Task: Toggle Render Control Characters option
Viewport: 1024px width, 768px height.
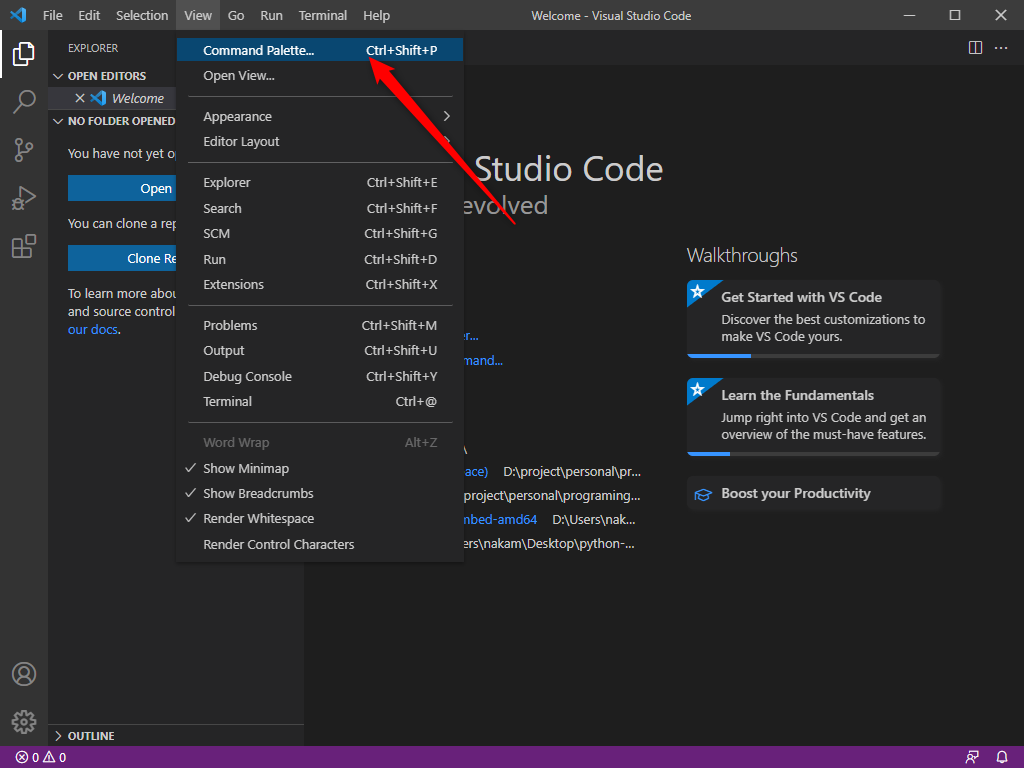Action: point(320,544)
